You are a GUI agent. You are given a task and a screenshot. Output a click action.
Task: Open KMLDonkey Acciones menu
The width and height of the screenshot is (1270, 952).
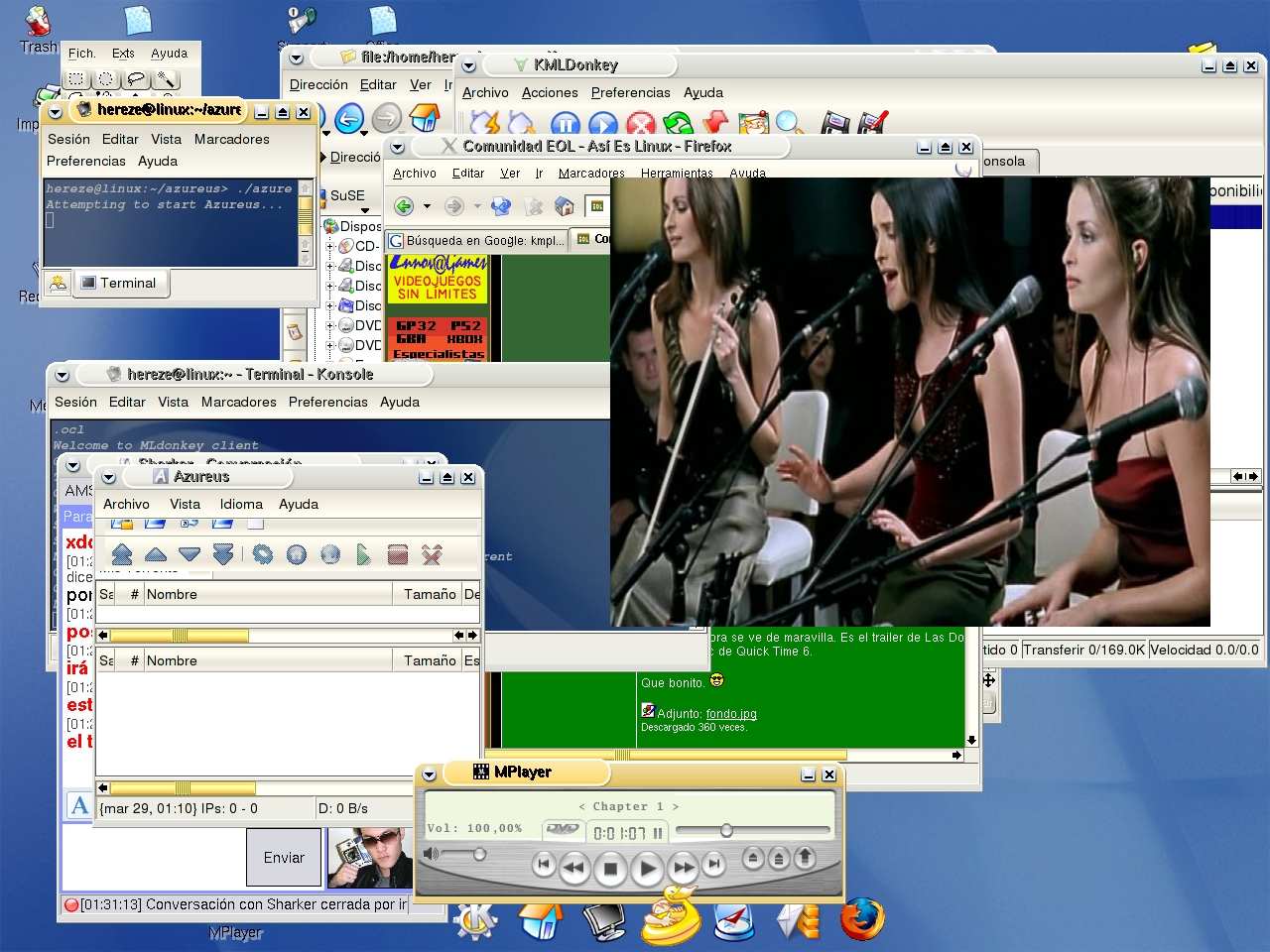(x=550, y=92)
